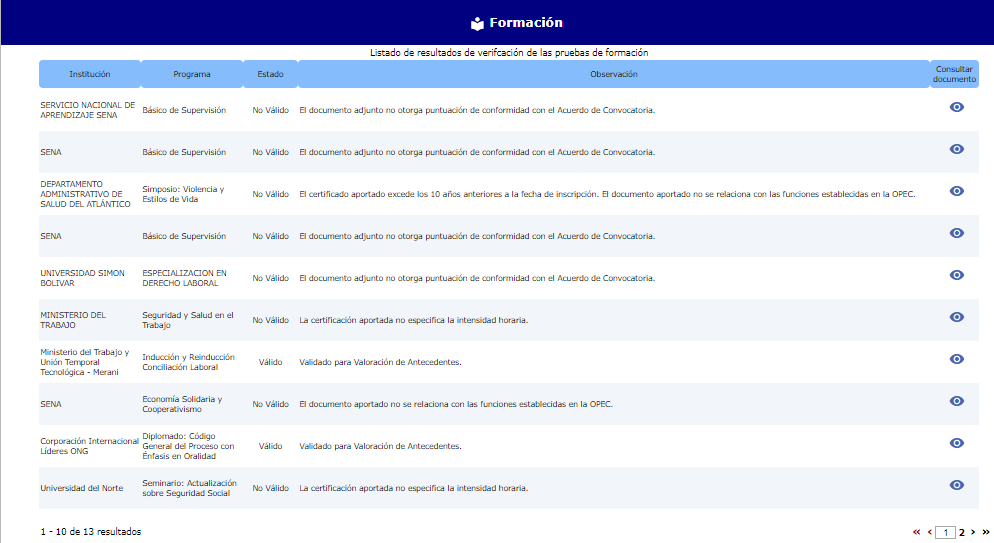
Task: Open Ministerio del Trabajo Seguridad y Salud document
Action: (x=956, y=317)
